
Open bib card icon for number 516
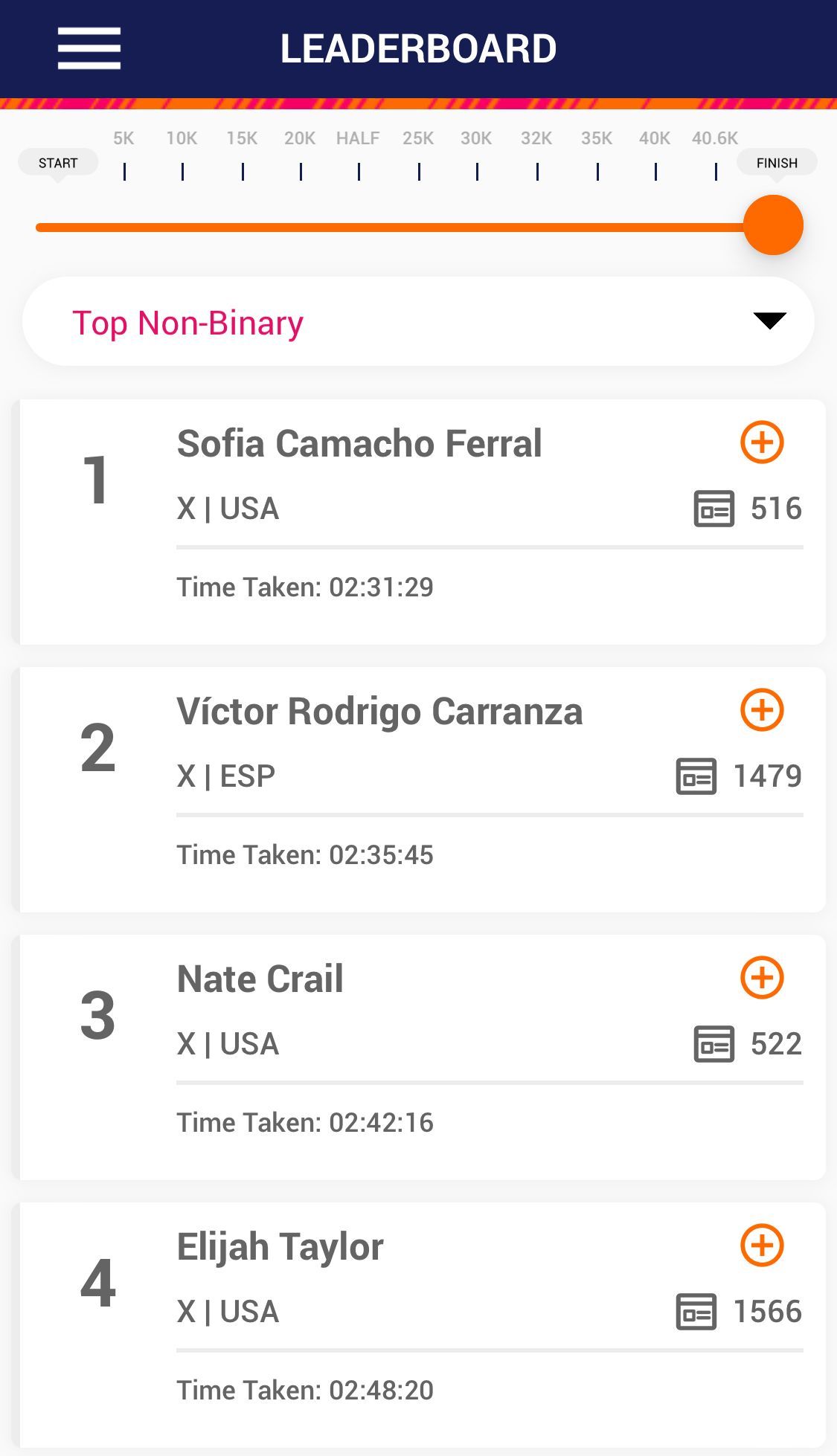tap(713, 509)
